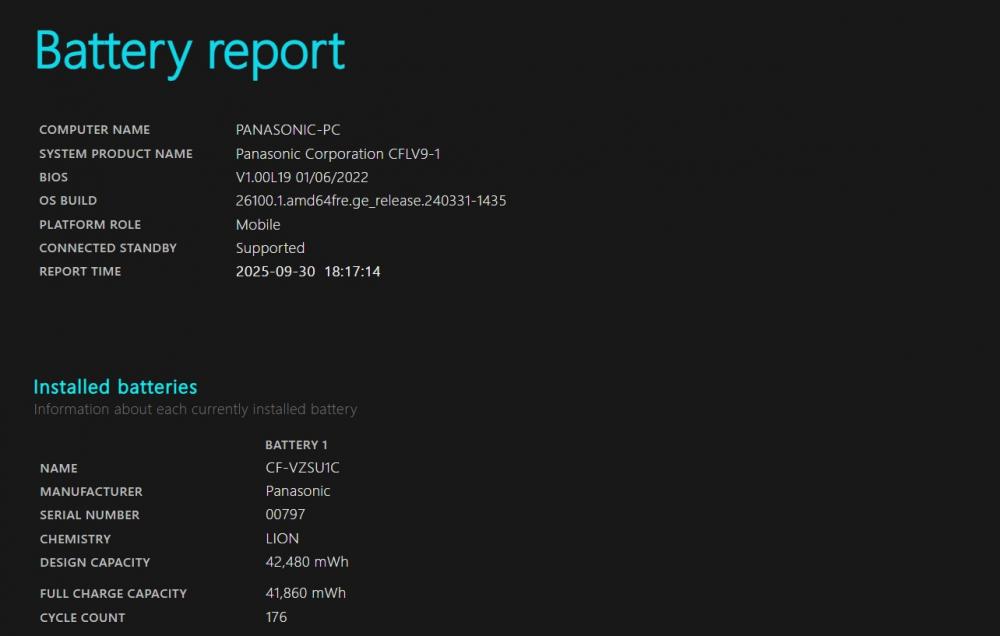Click the 'Information about each currently installed battery' subtitle
Screen dimensions: 1000x636
(195, 410)
